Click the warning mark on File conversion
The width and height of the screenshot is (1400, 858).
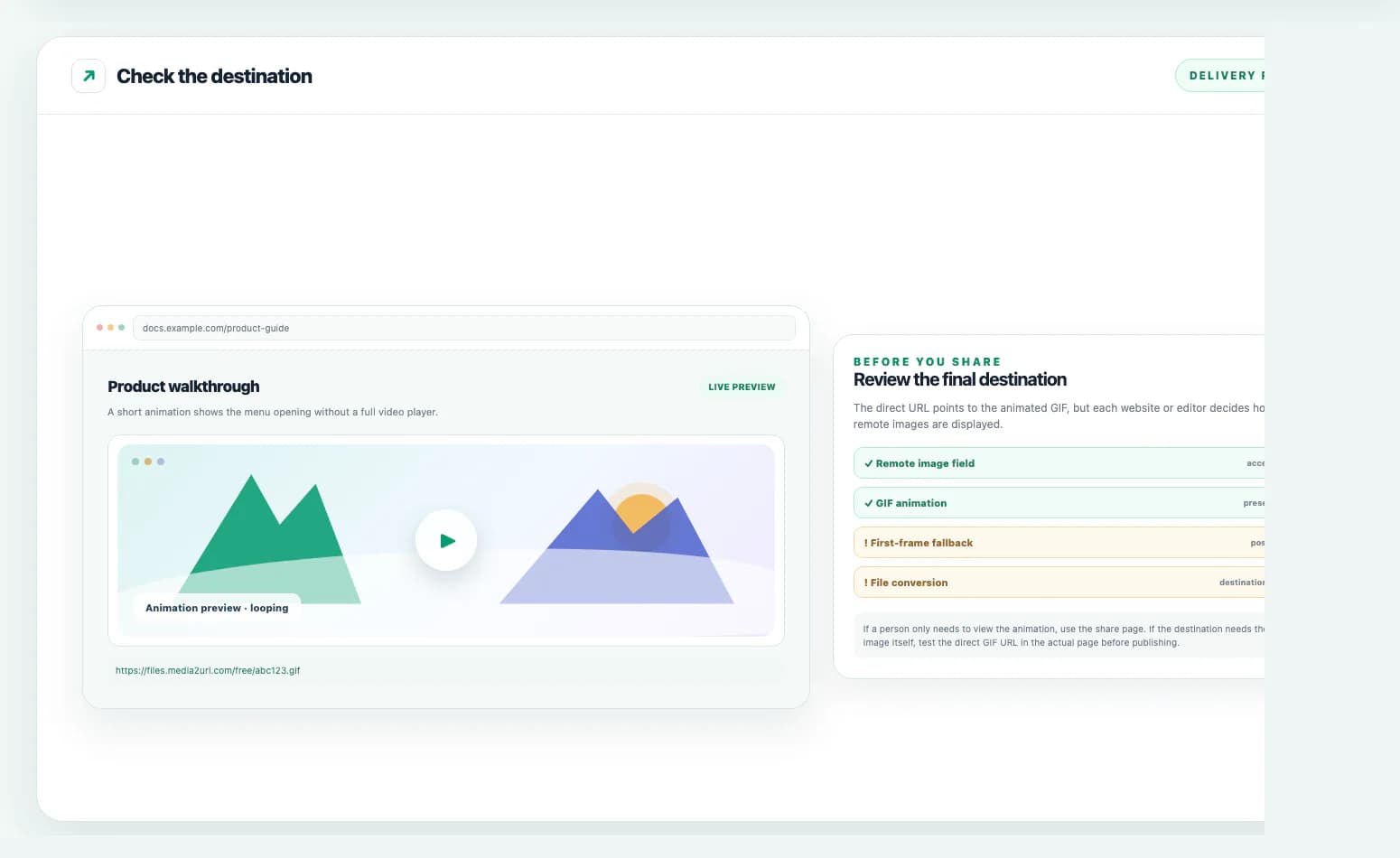(865, 583)
